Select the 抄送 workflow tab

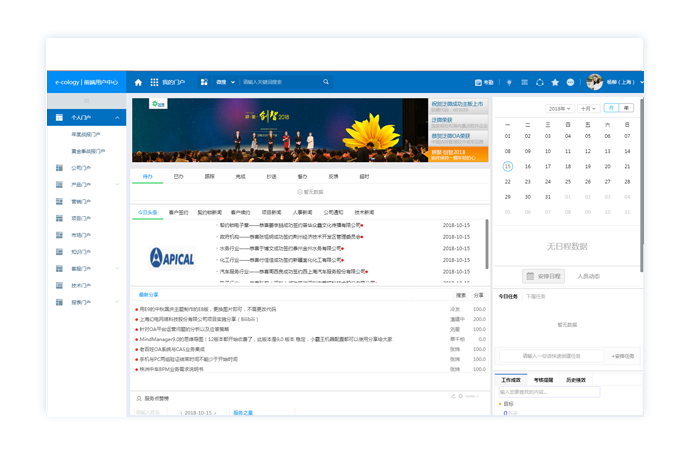click(x=271, y=176)
